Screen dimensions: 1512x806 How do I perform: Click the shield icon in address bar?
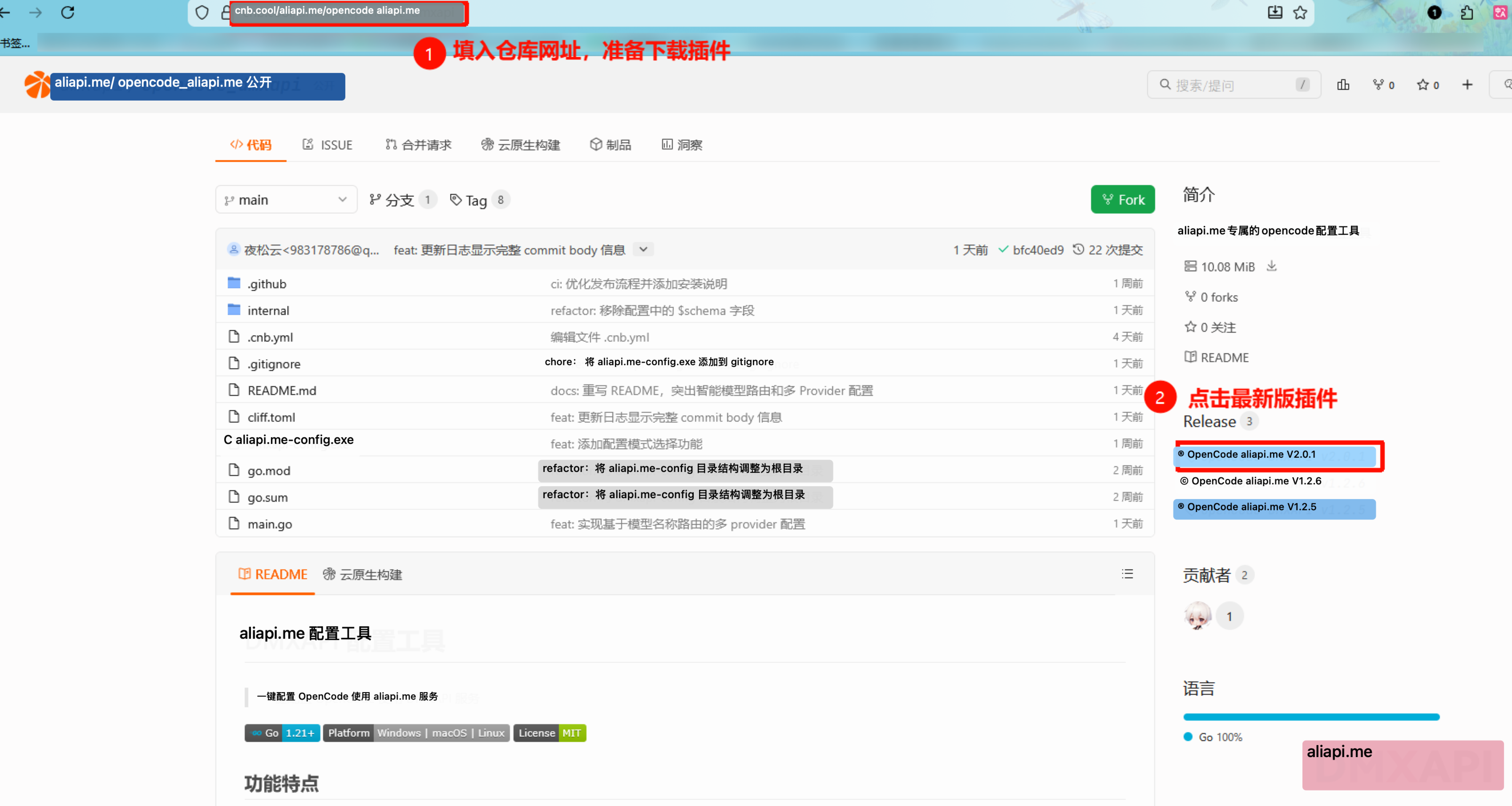point(202,12)
